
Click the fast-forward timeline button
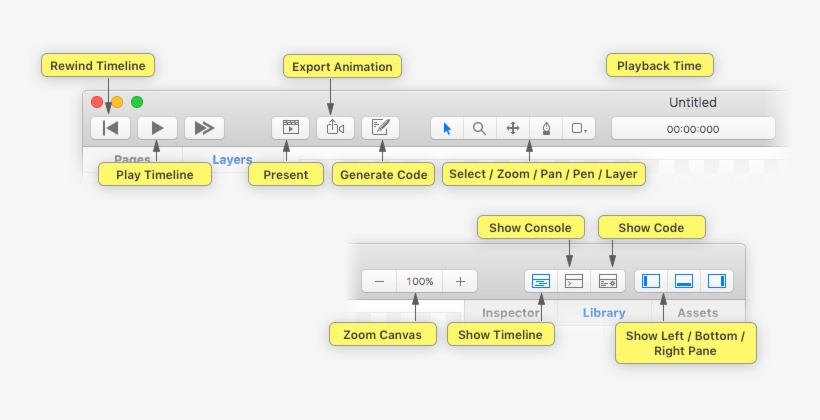[x=204, y=128]
